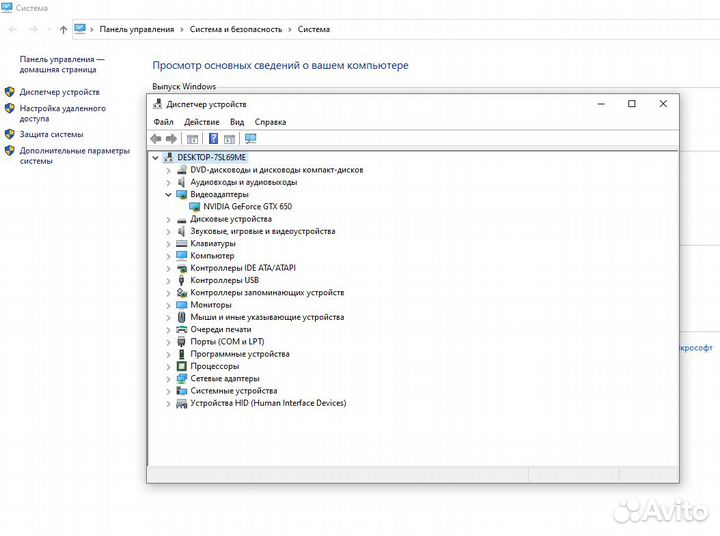
Task: Click the Help (question mark) toolbar icon
Action: 213,139
